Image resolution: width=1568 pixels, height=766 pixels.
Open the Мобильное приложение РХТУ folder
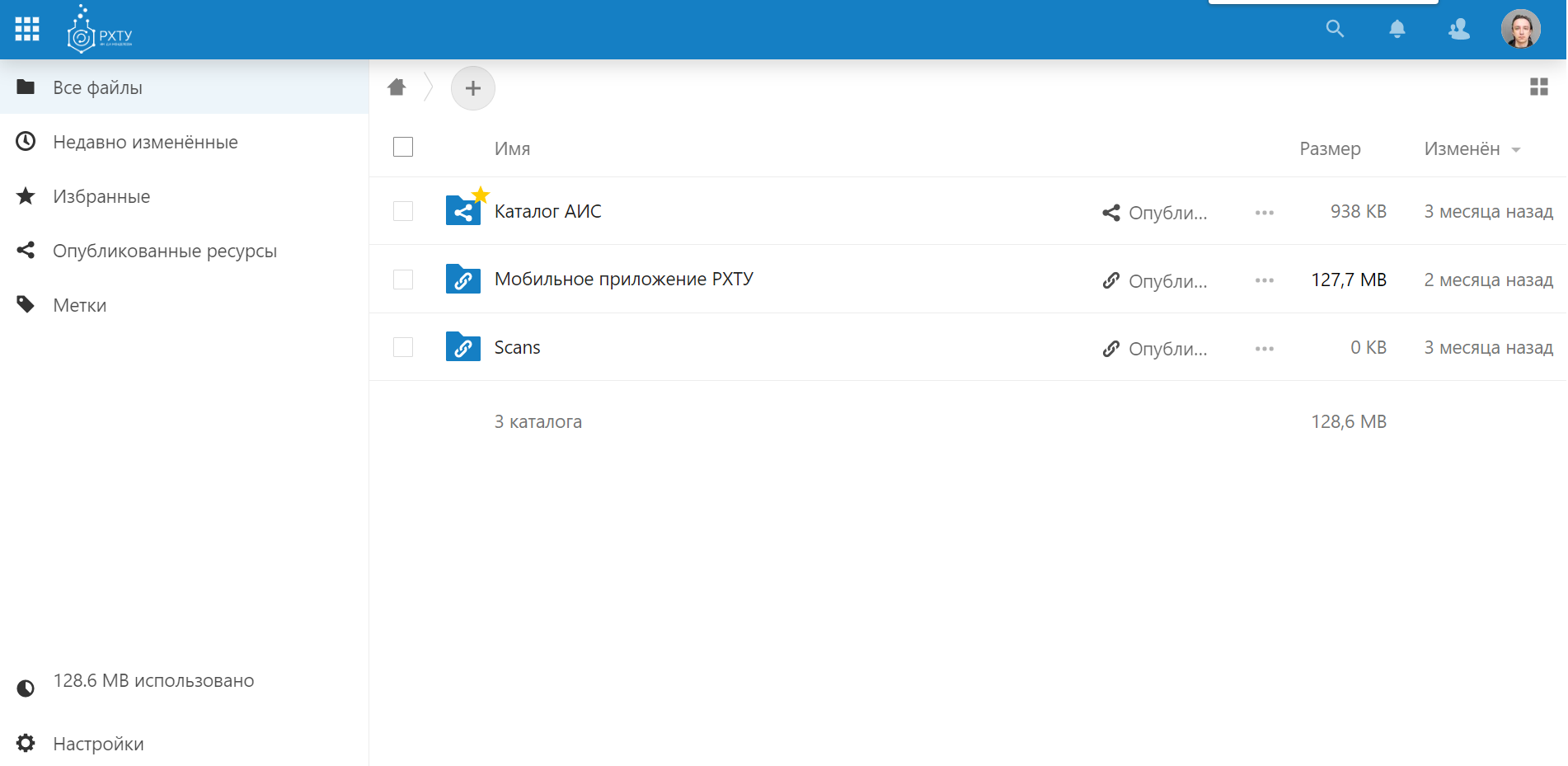pos(623,279)
